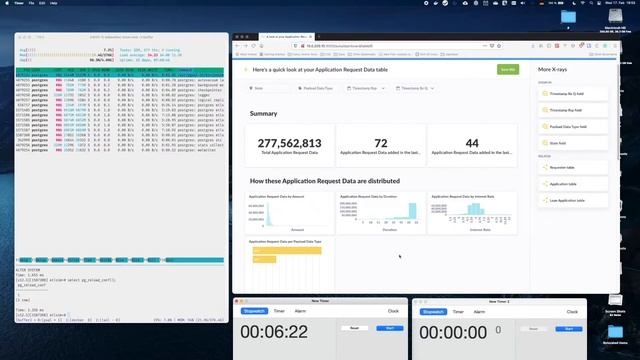This screenshot has height=360, width=640.
Task: Open the Timestamp Rcv field X-ray
Action: pyautogui.click(x=573, y=110)
